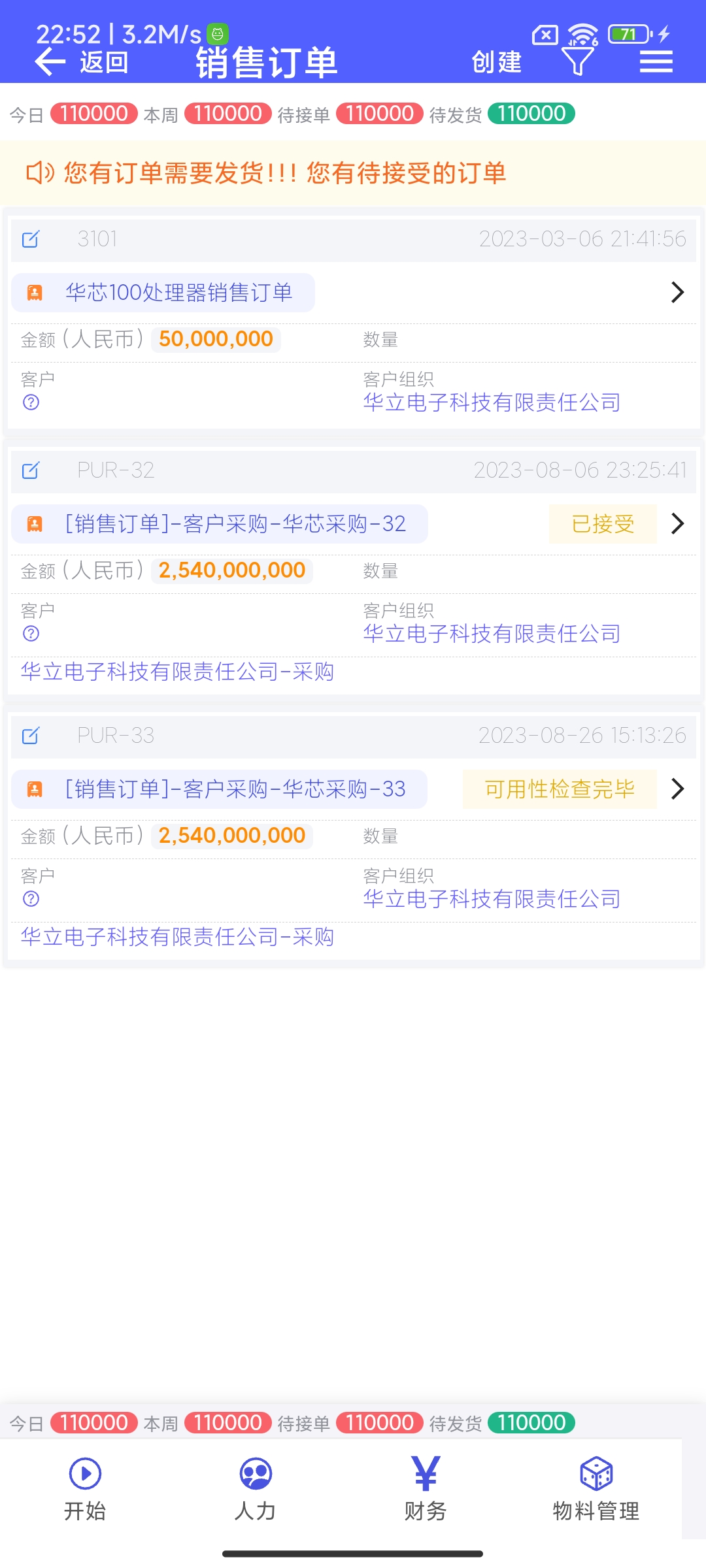Tap the edit icon for PUR-32
The image size is (706, 1568).
[x=31, y=470]
